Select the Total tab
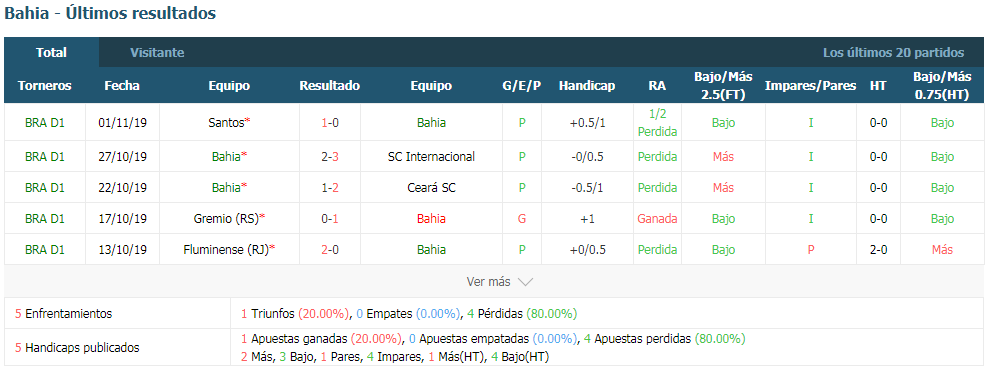989x368 pixels. coord(52,52)
